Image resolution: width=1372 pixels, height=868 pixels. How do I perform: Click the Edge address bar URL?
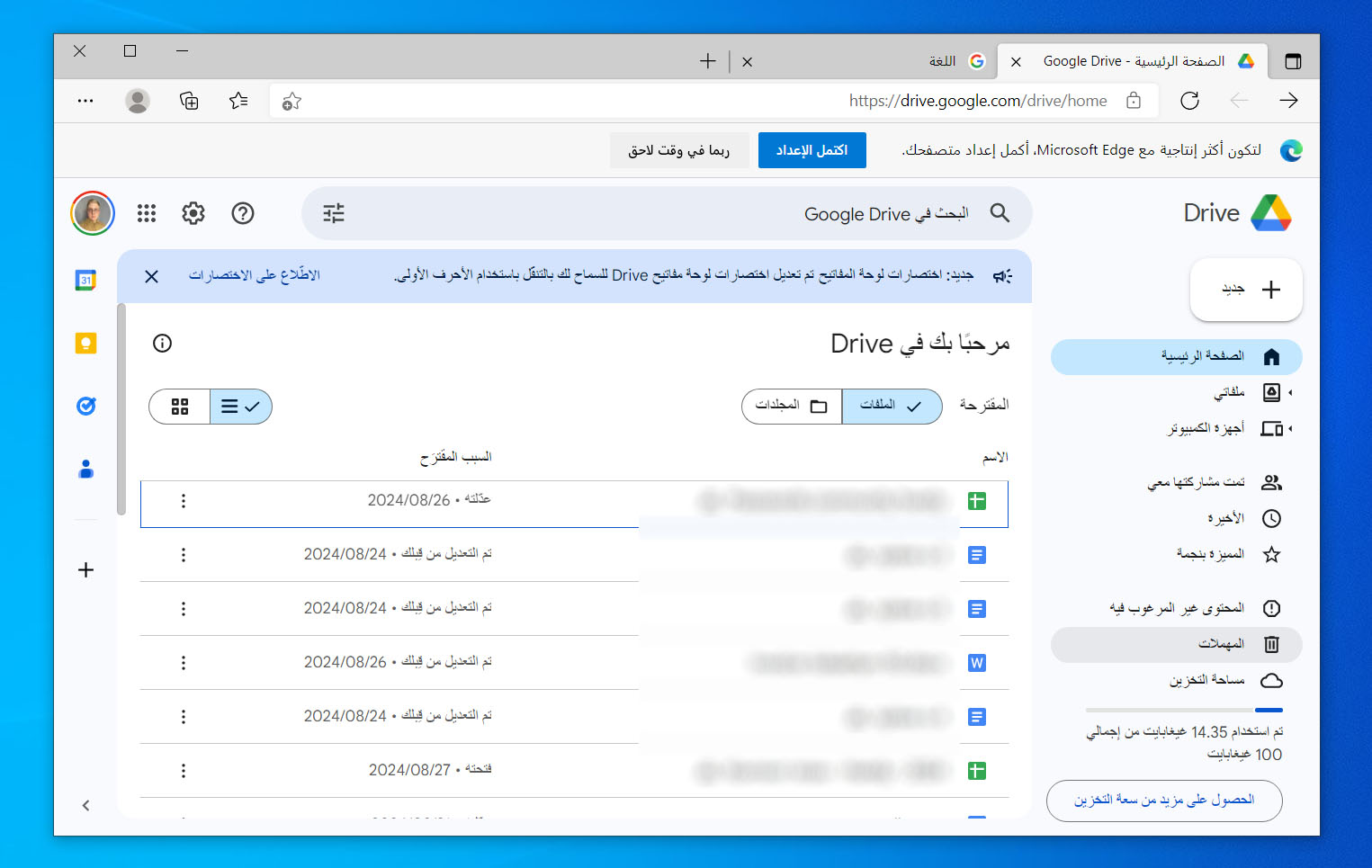[x=978, y=101]
